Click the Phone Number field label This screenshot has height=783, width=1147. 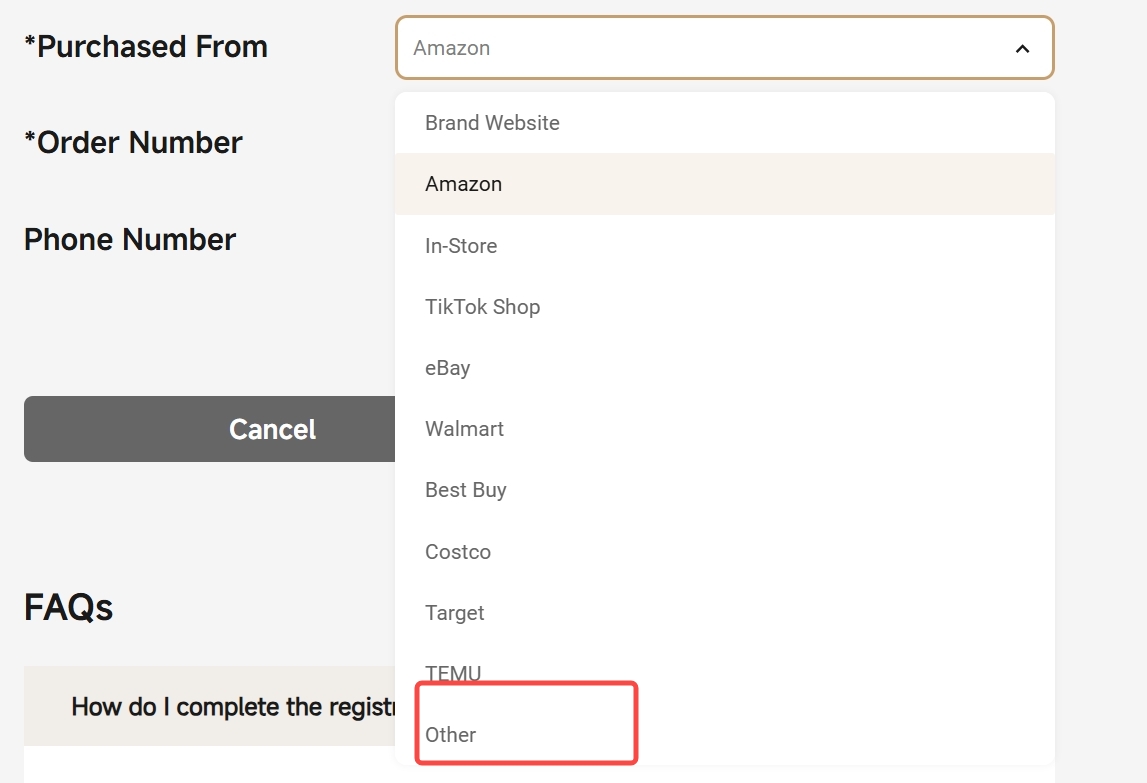coord(129,239)
